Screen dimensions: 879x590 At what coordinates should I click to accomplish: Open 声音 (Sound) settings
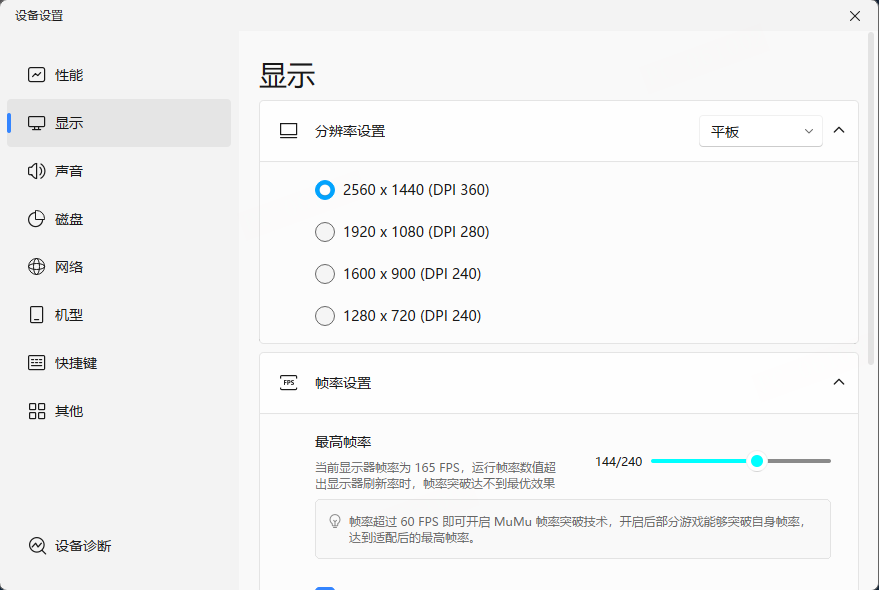point(70,170)
